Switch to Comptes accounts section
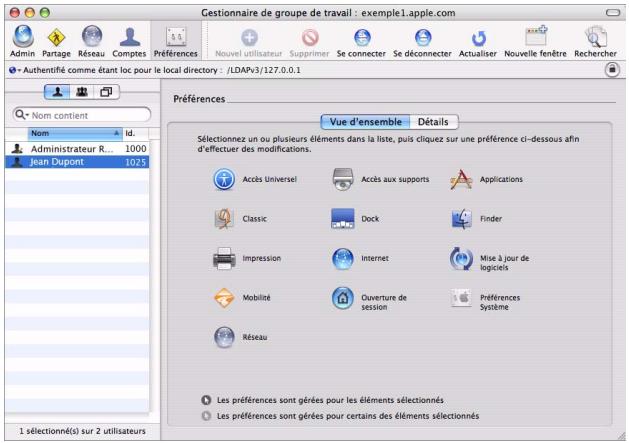This screenshot has height=443, width=629. pos(129,41)
